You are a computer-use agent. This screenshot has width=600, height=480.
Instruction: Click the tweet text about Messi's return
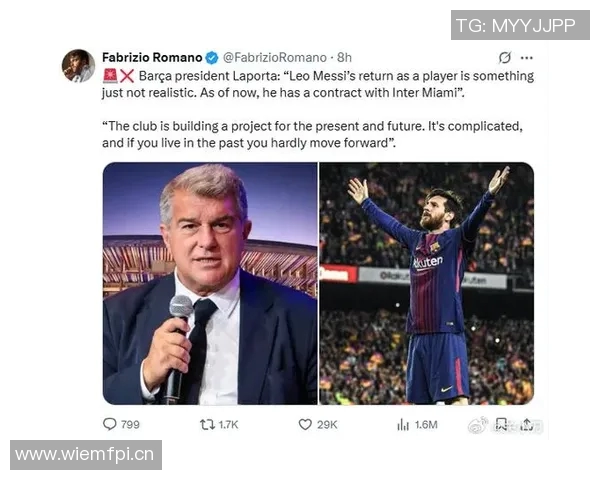tap(320, 84)
